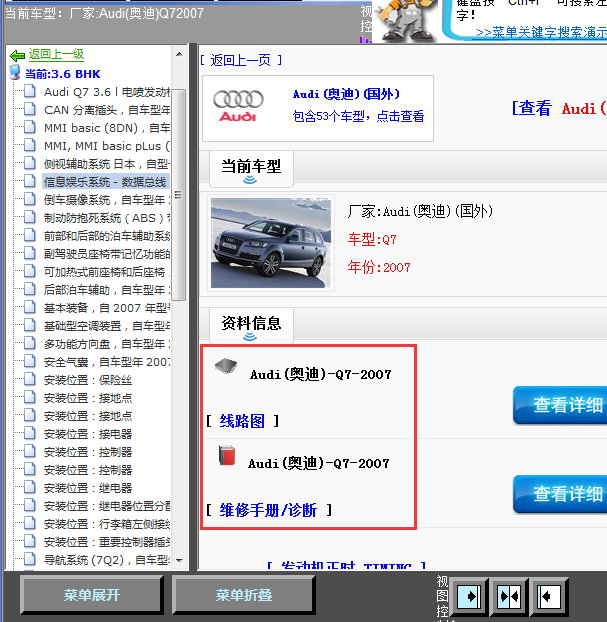
Task: Click the Audi Q7 car photo
Action: [x=271, y=243]
